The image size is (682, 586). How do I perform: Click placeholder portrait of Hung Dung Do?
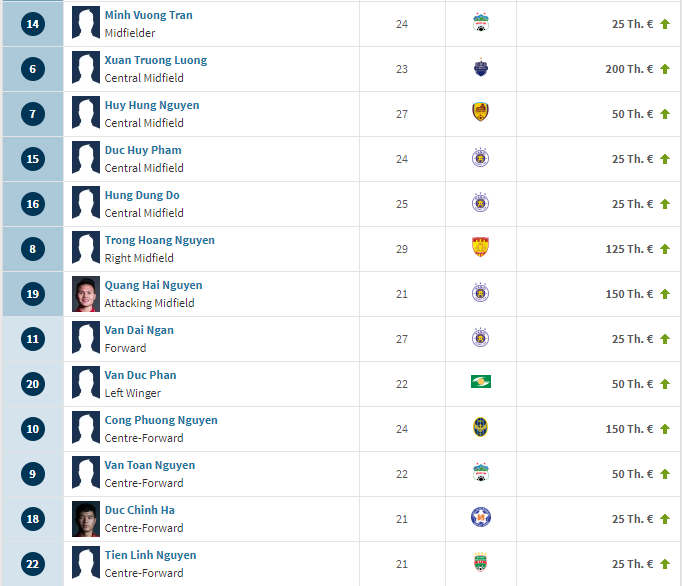[x=86, y=204]
